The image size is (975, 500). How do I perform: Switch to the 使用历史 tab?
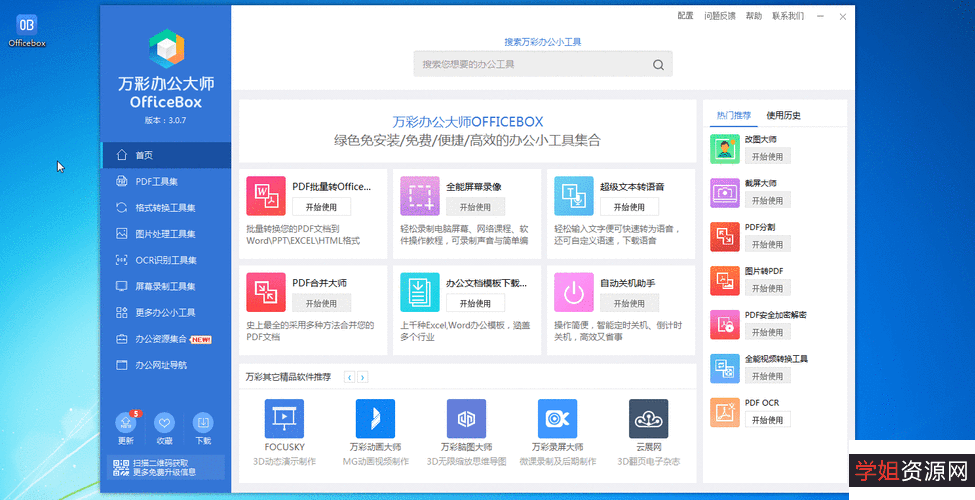(783, 116)
